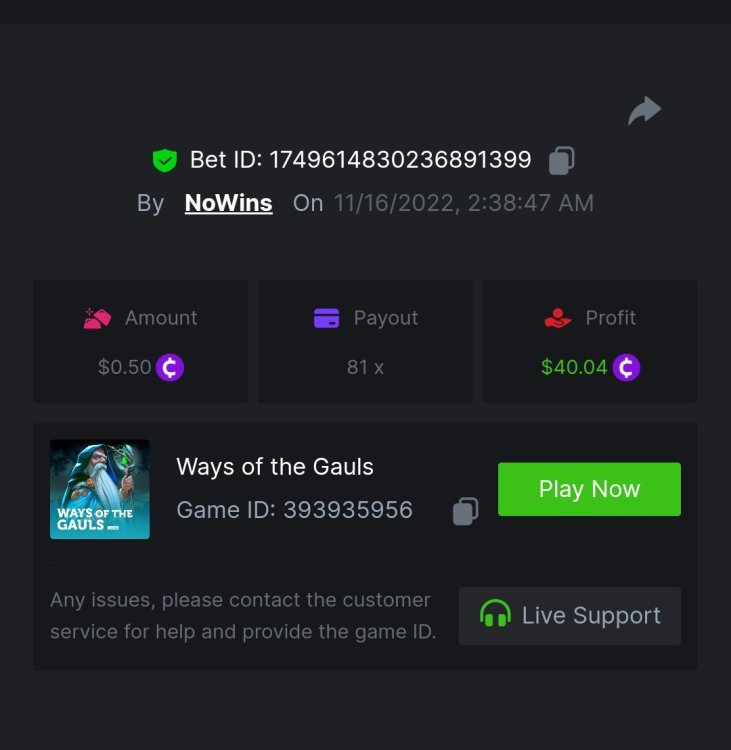Click the 81 x payout value
The image size is (731, 750).
pos(365,367)
